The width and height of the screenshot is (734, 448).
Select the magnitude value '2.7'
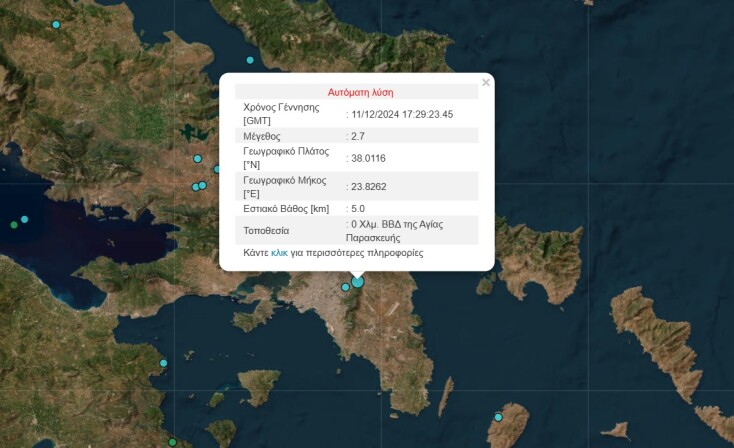point(358,136)
